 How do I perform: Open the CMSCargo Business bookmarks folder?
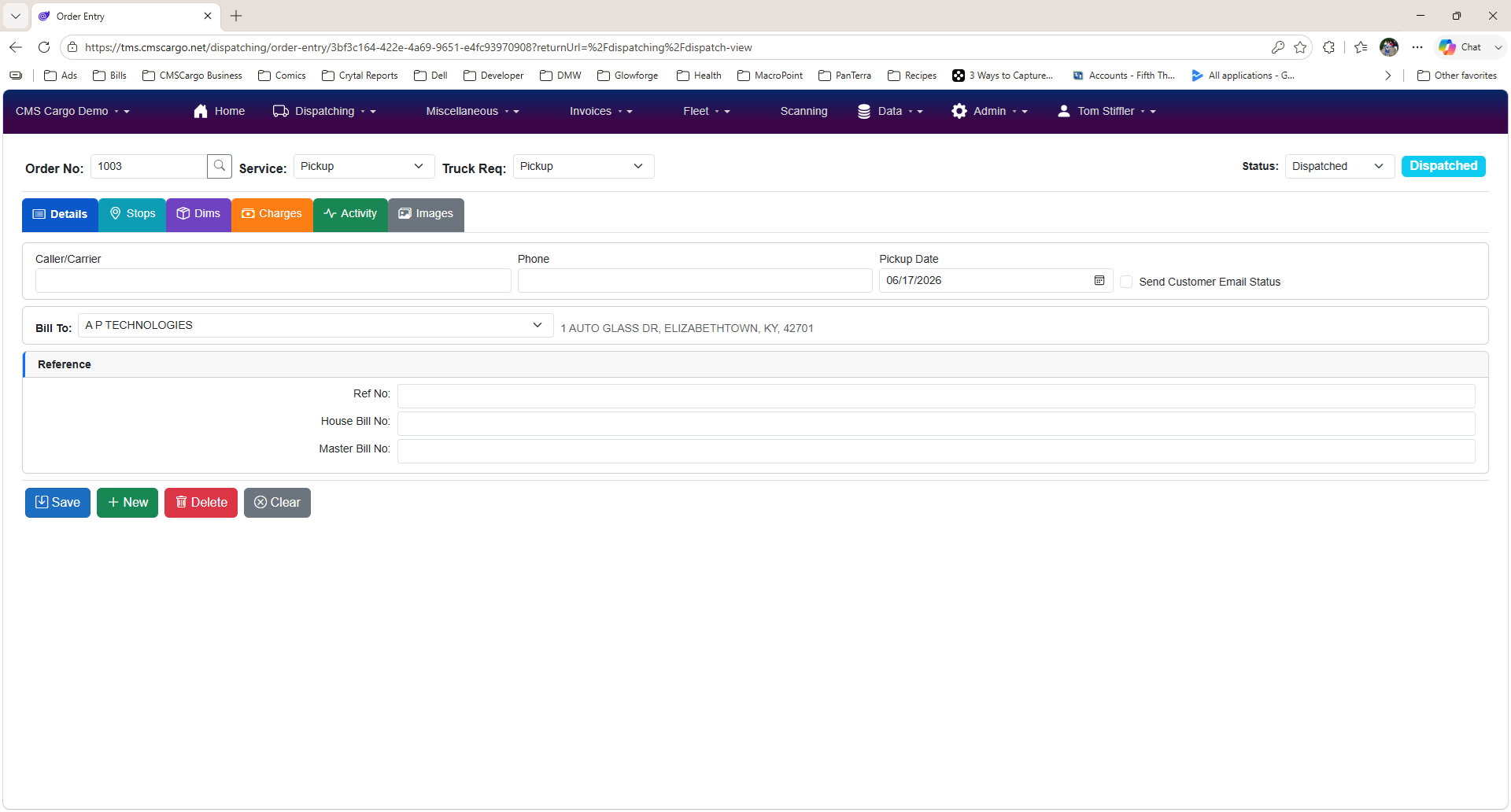point(192,76)
